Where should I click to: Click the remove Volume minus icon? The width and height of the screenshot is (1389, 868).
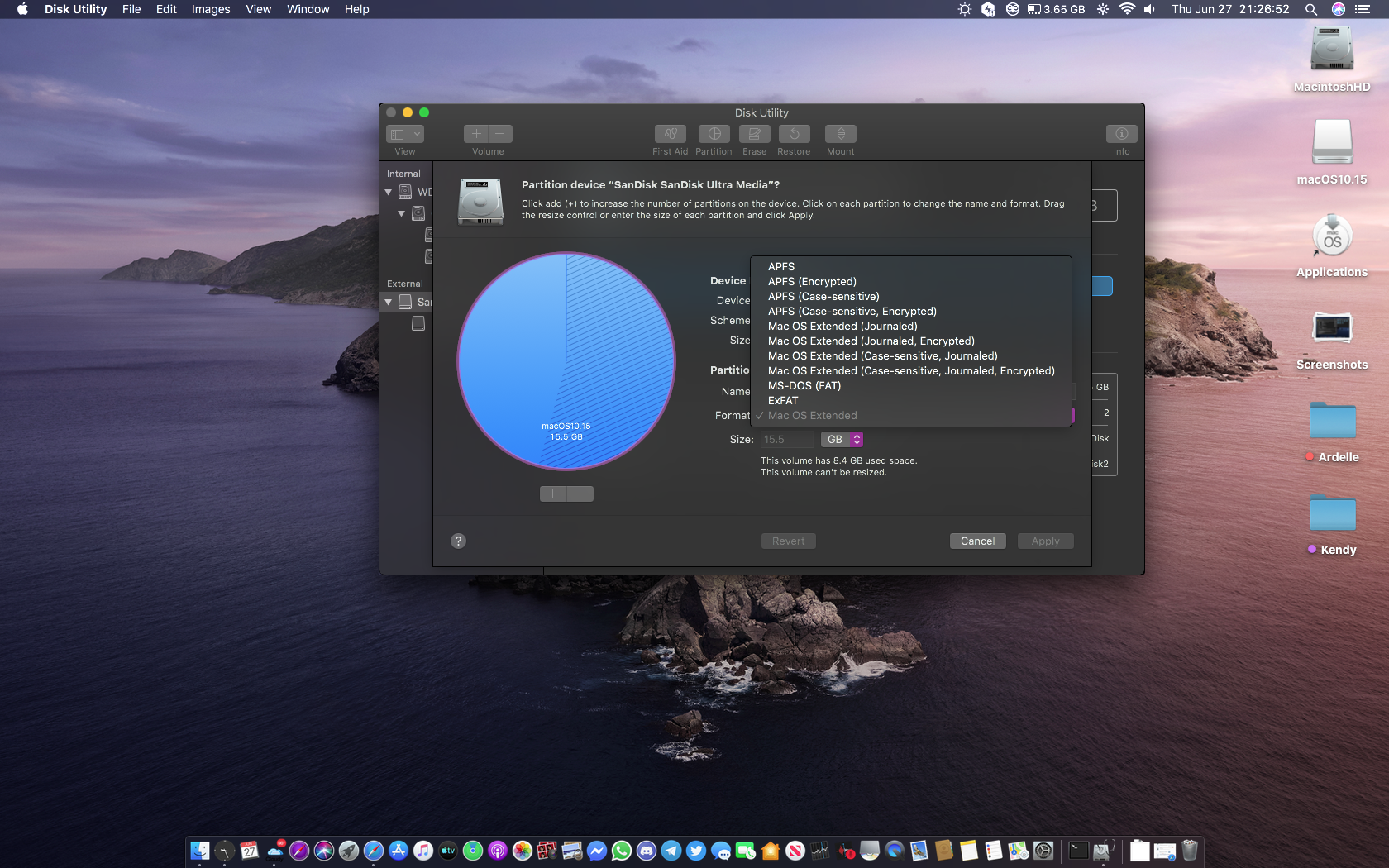tap(500, 134)
